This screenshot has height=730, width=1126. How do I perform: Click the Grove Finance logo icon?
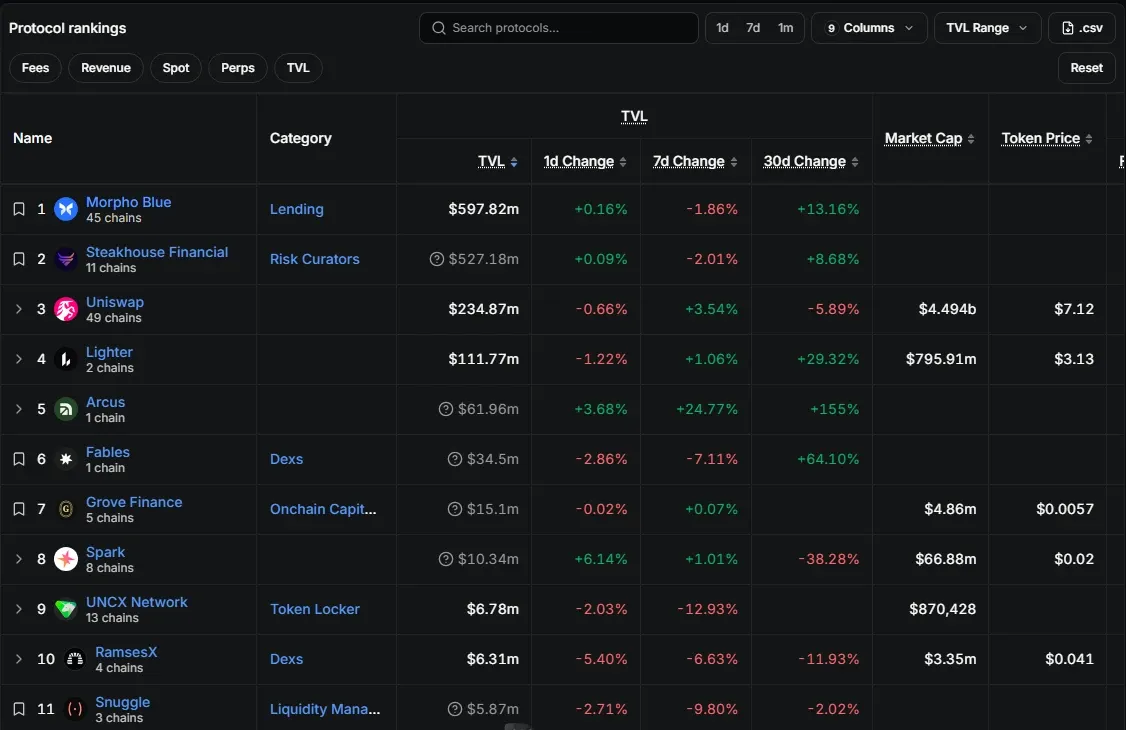coord(66,509)
